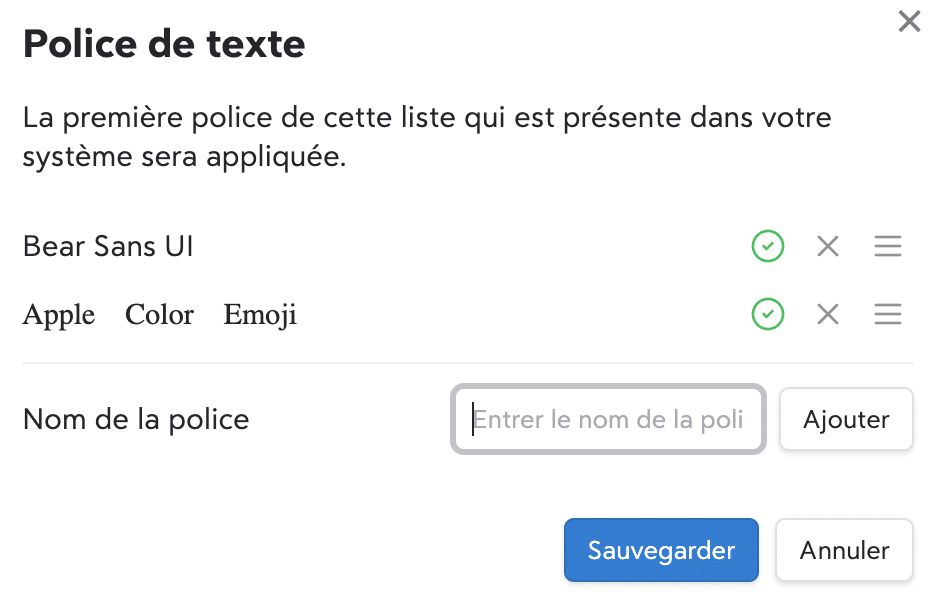Click the Police de texte heading
The image size is (936, 608).
pos(164,44)
